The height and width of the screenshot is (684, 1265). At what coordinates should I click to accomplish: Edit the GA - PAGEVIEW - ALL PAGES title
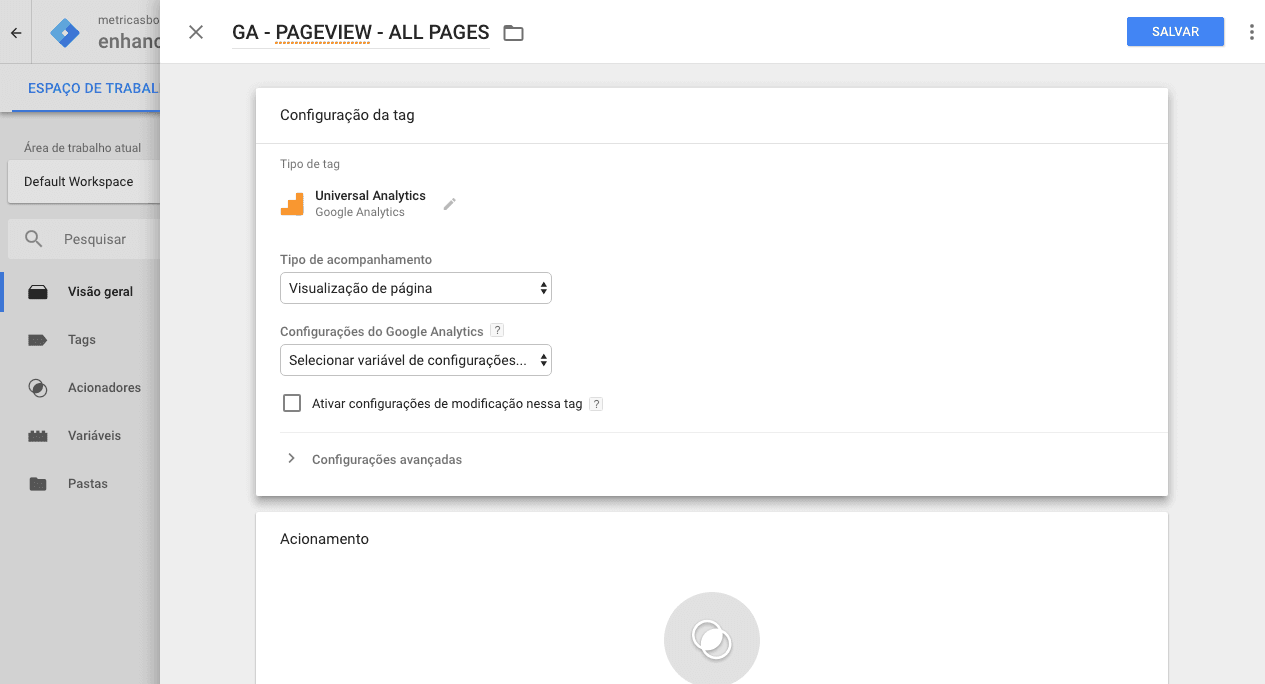tap(359, 32)
